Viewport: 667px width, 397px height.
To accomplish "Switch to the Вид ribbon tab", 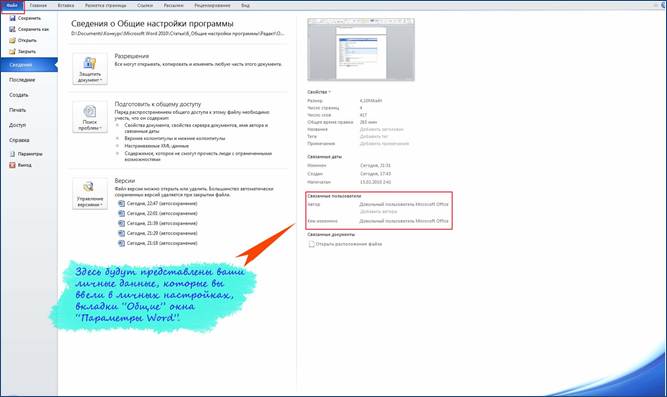I will coord(245,6).
